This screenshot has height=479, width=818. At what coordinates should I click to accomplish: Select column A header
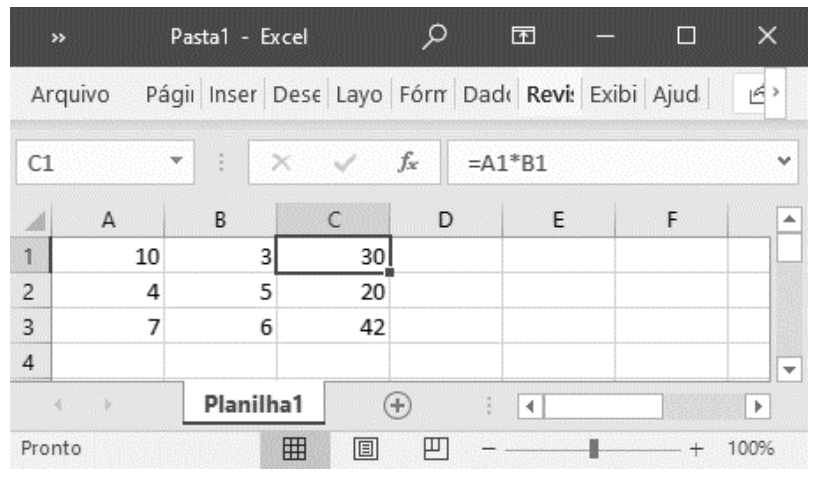click(108, 220)
